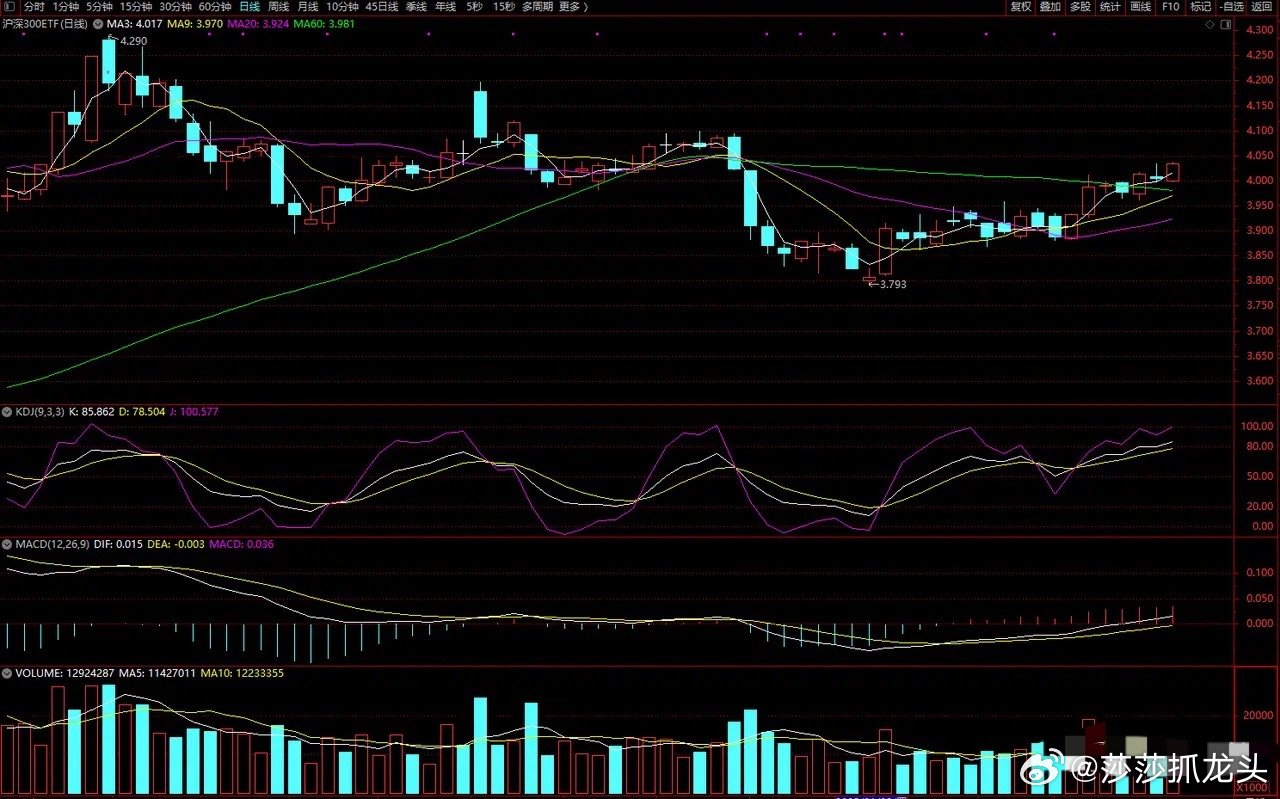1280x799 pixels.
Task: Click the 复权 button
Action: pos(1020,6)
